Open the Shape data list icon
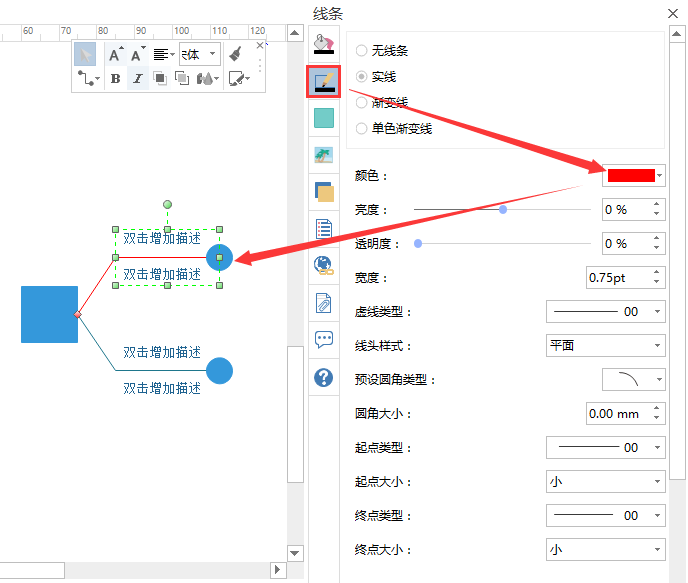Screen dimensions: 688x583 click(x=324, y=229)
